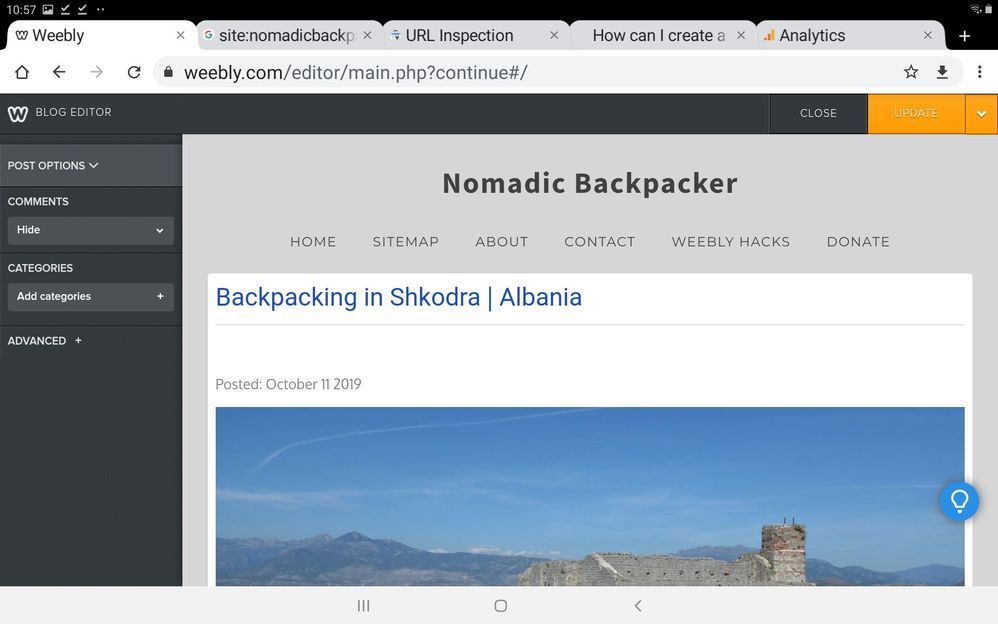Go back with the browser back arrow
This screenshot has width=998, height=624.
(59, 72)
